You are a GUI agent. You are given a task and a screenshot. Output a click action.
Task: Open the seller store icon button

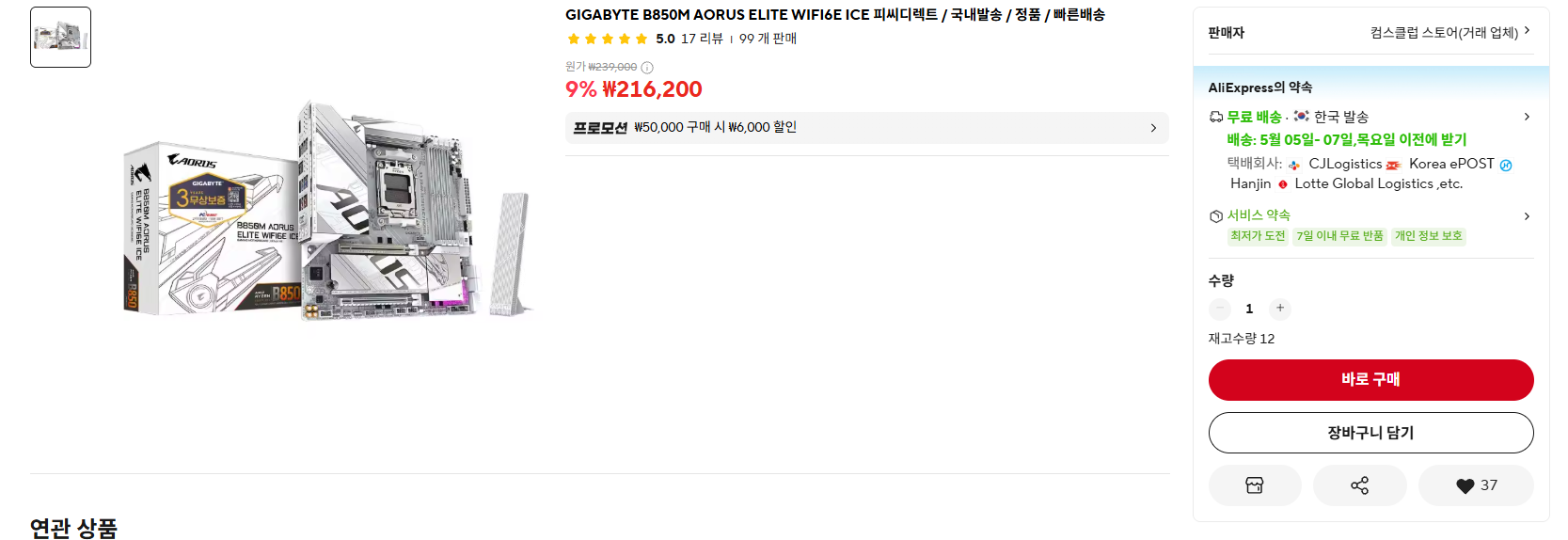pyautogui.click(x=1254, y=485)
